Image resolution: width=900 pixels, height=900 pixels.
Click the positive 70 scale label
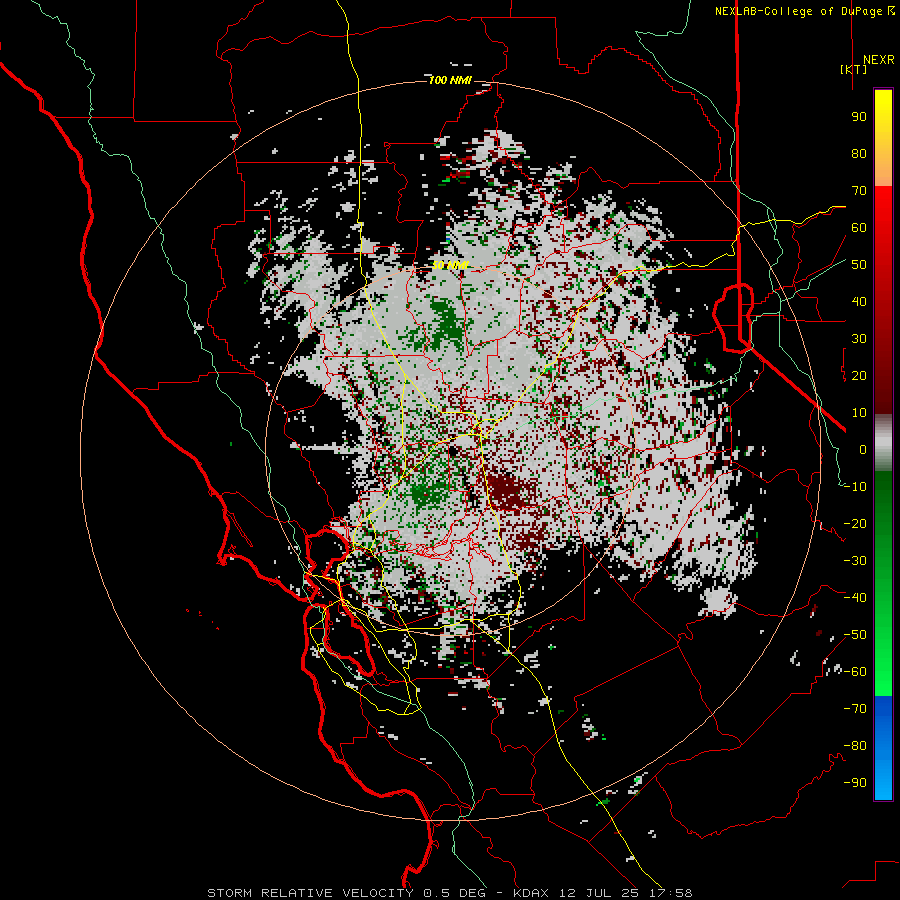pos(859,191)
